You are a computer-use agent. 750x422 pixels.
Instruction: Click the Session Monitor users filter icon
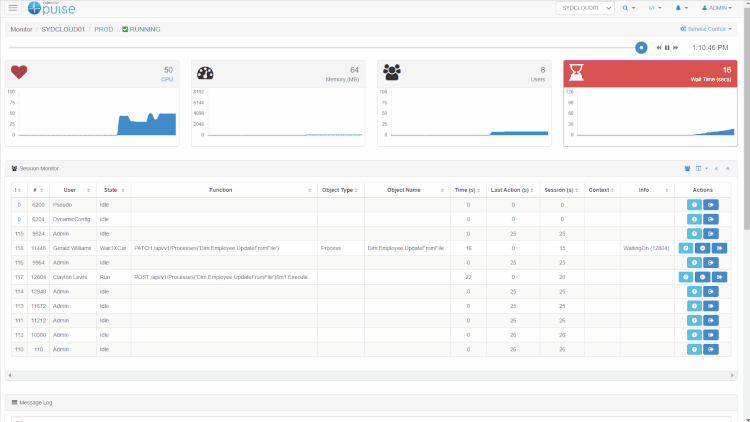pos(687,168)
